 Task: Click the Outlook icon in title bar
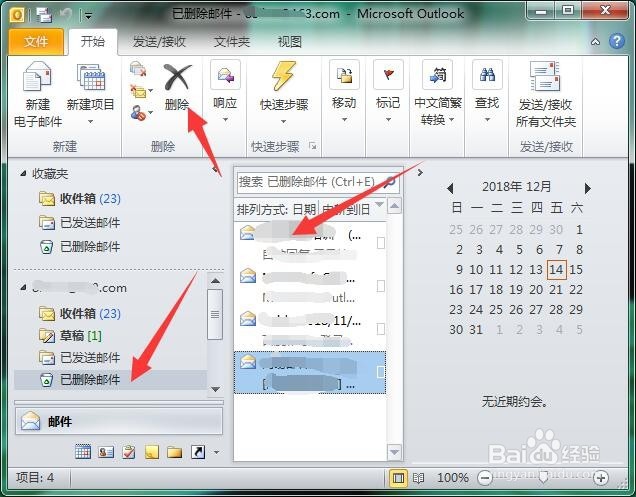click(x=16, y=15)
